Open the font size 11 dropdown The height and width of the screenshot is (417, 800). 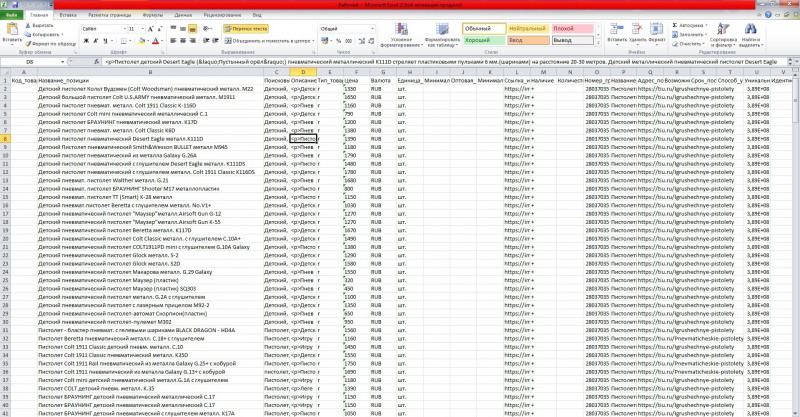tap(142, 29)
